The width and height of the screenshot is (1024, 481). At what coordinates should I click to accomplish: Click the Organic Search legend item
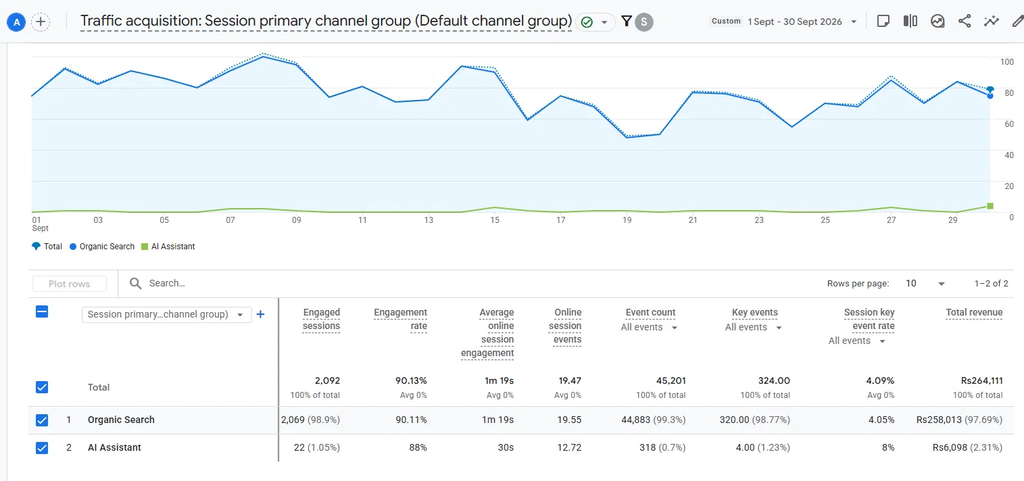(101, 247)
